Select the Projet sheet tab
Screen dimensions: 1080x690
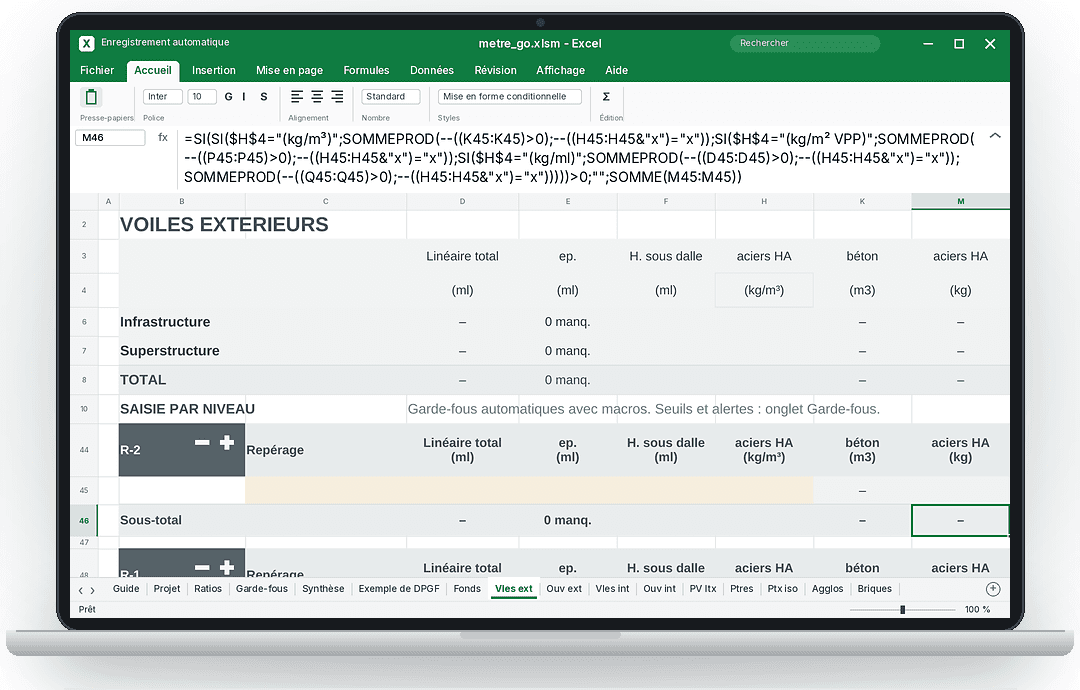[x=167, y=589]
